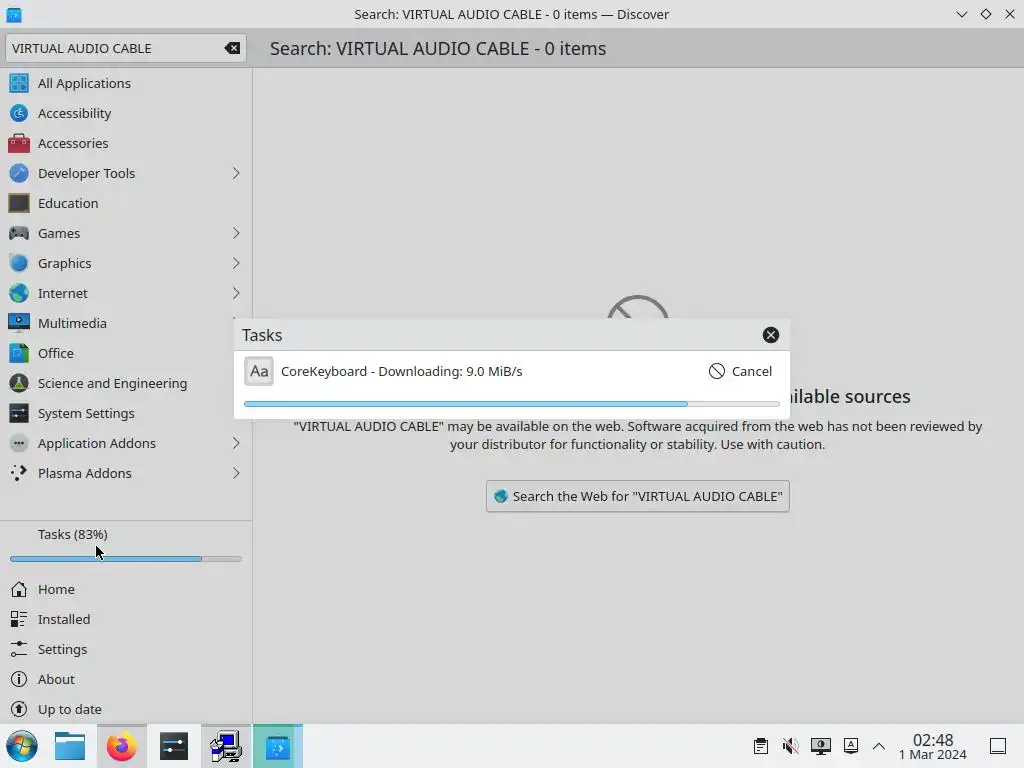Click the Up to date arrow icon
The height and width of the screenshot is (768, 1024).
coord(19,709)
